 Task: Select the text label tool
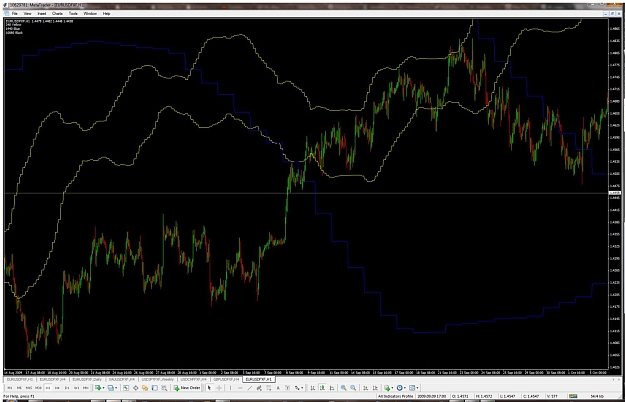(x=287, y=388)
